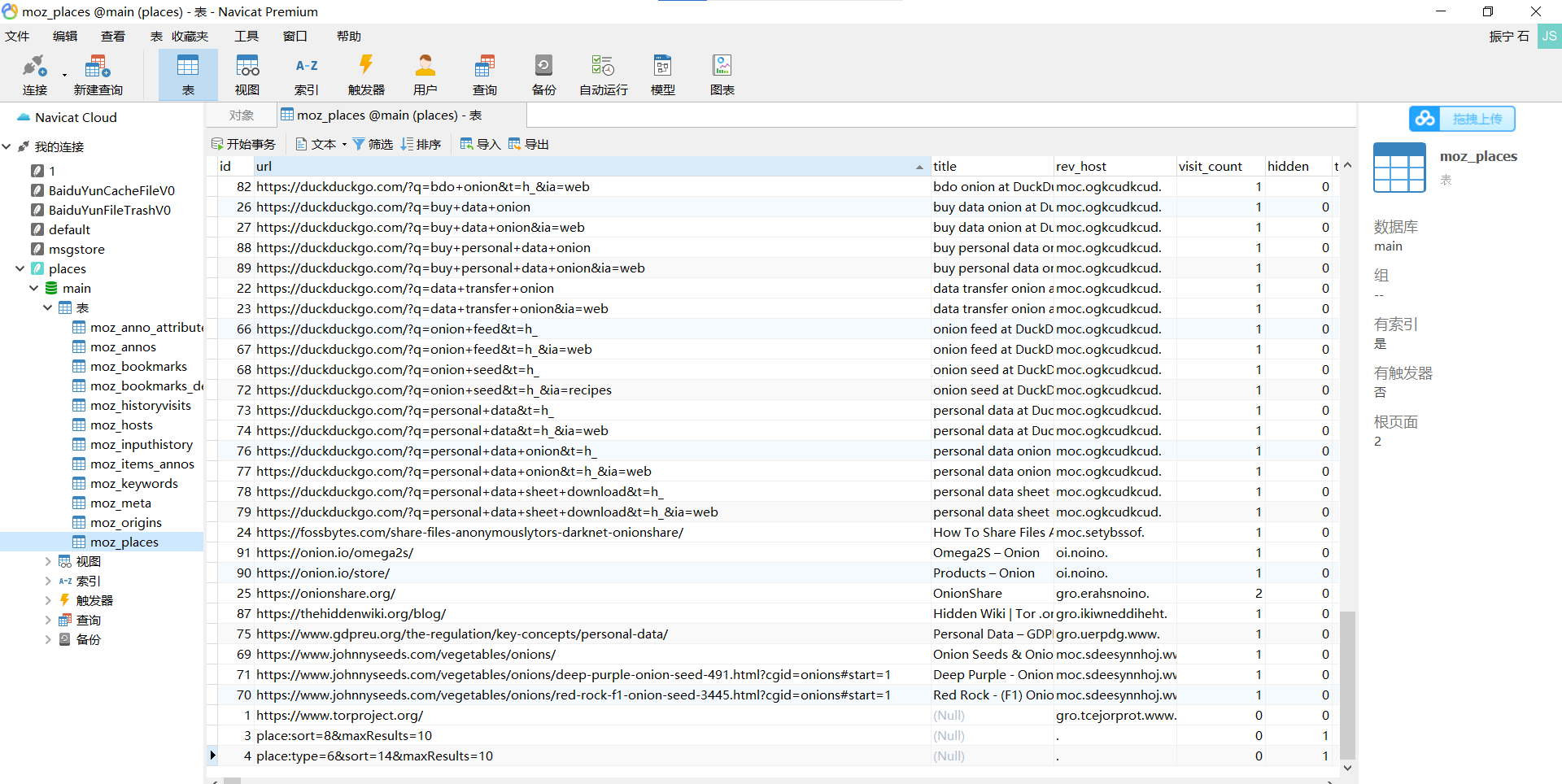
Task: Open the 视图 (View) toolbar icon
Action: pyautogui.click(x=247, y=74)
